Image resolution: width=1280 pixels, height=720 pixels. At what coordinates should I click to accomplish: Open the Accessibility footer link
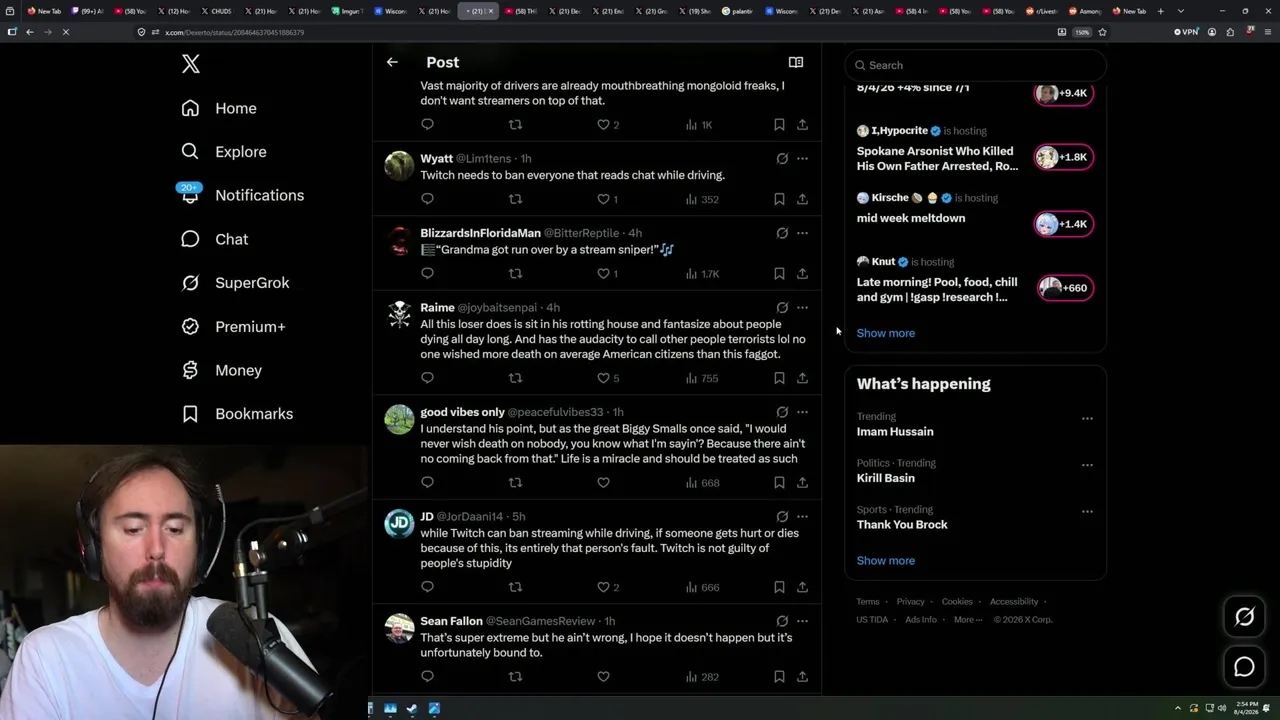pyautogui.click(x=1014, y=602)
